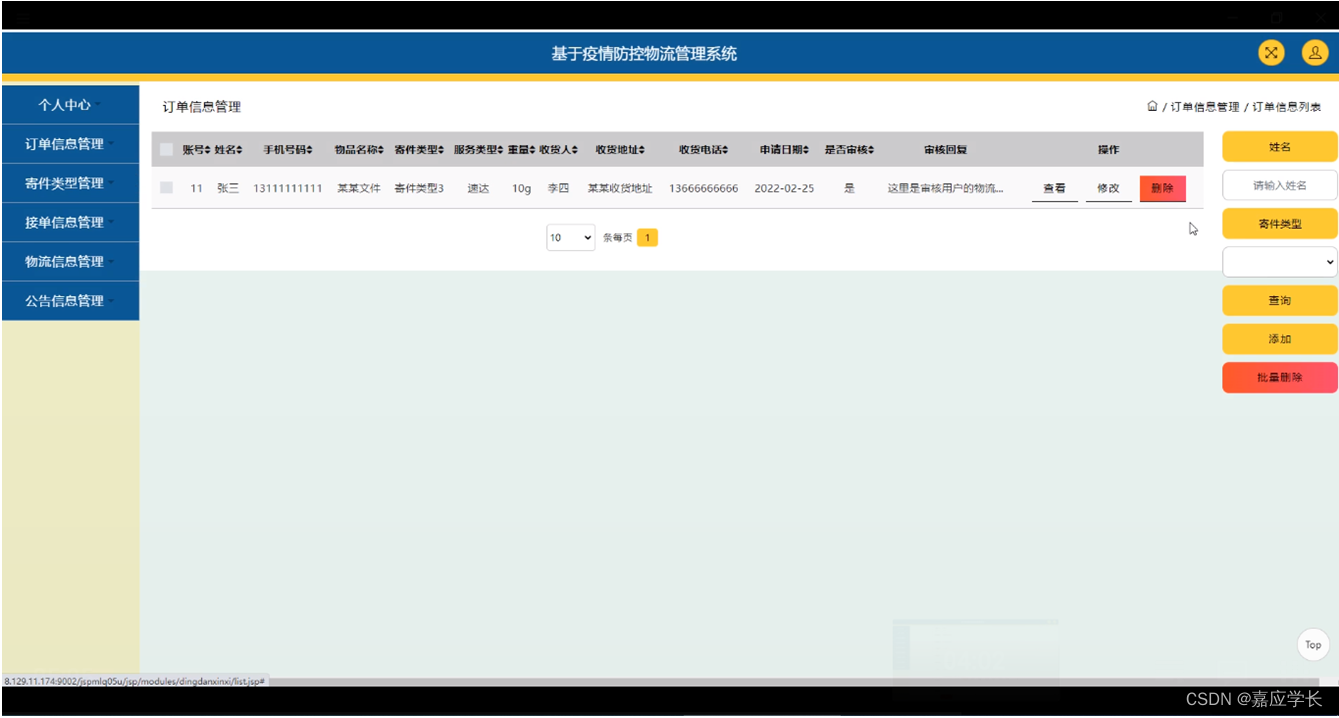Click the 查询 query button
1339x718 pixels.
click(1280, 300)
